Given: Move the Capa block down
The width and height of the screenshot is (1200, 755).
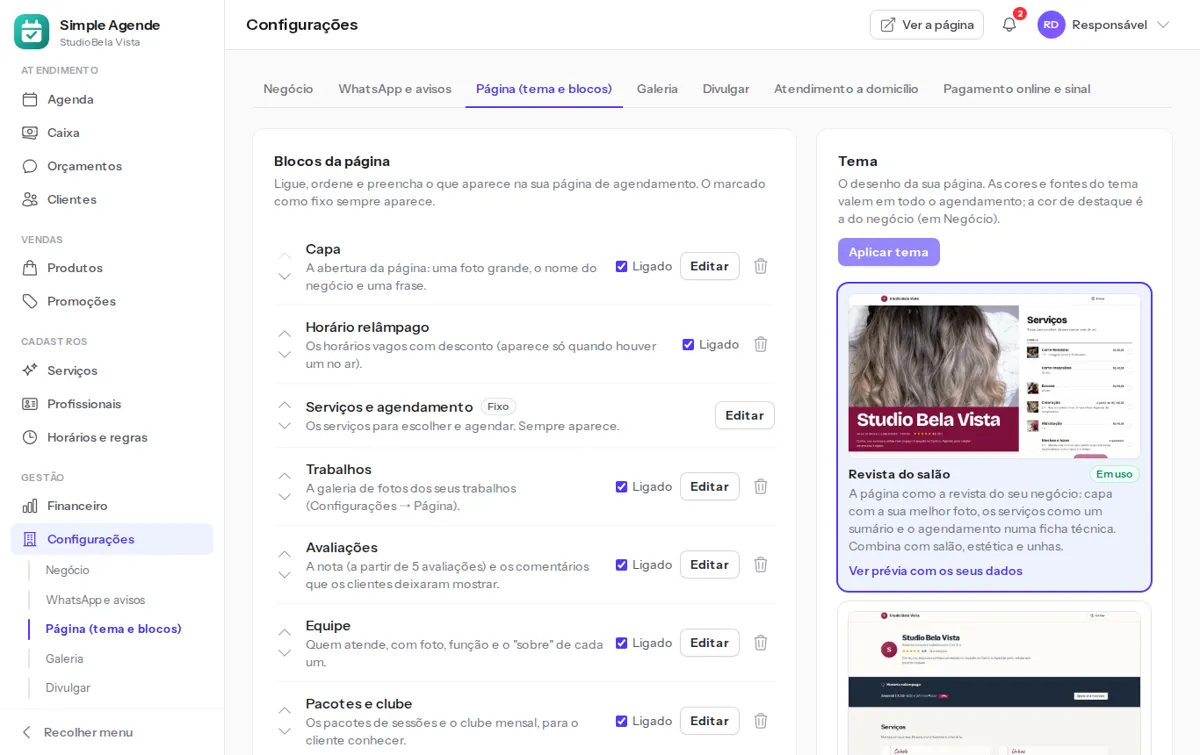Looking at the screenshot, I should [285, 276].
